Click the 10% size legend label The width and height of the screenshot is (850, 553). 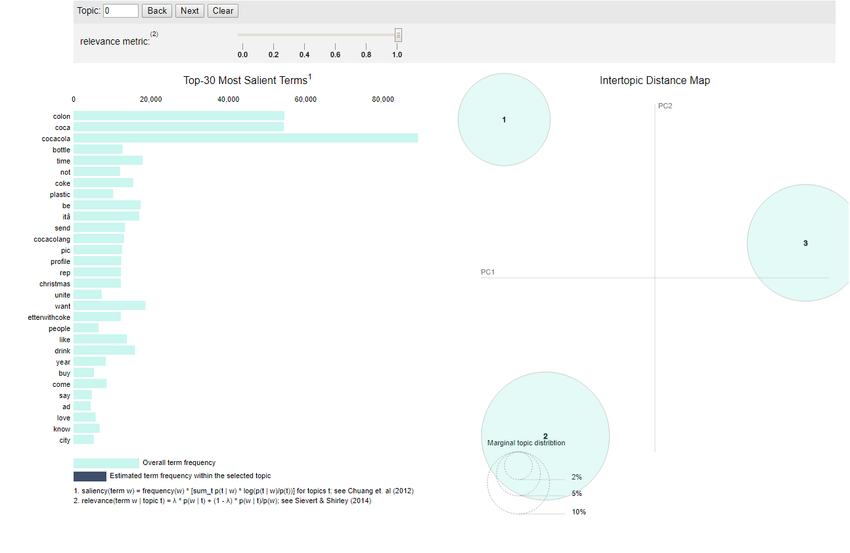pyautogui.click(x=578, y=512)
